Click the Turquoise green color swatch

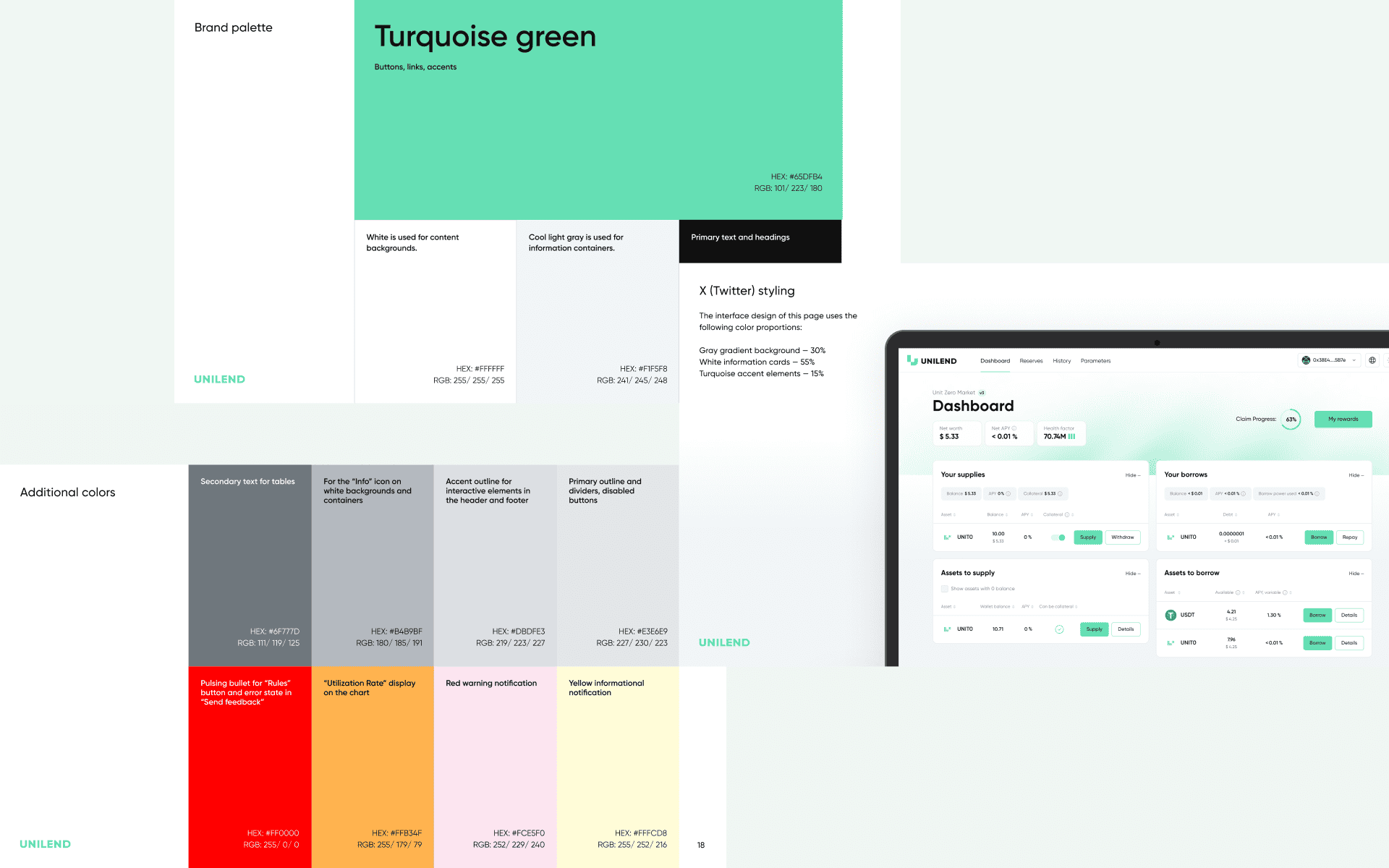click(x=598, y=116)
